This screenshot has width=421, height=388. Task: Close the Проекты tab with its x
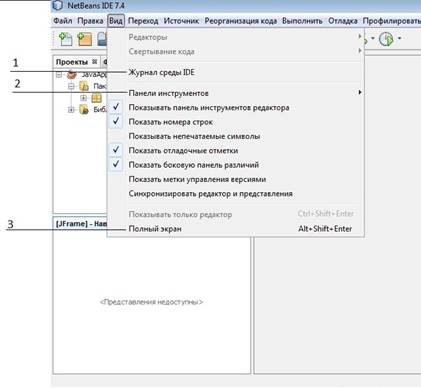coord(95,62)
